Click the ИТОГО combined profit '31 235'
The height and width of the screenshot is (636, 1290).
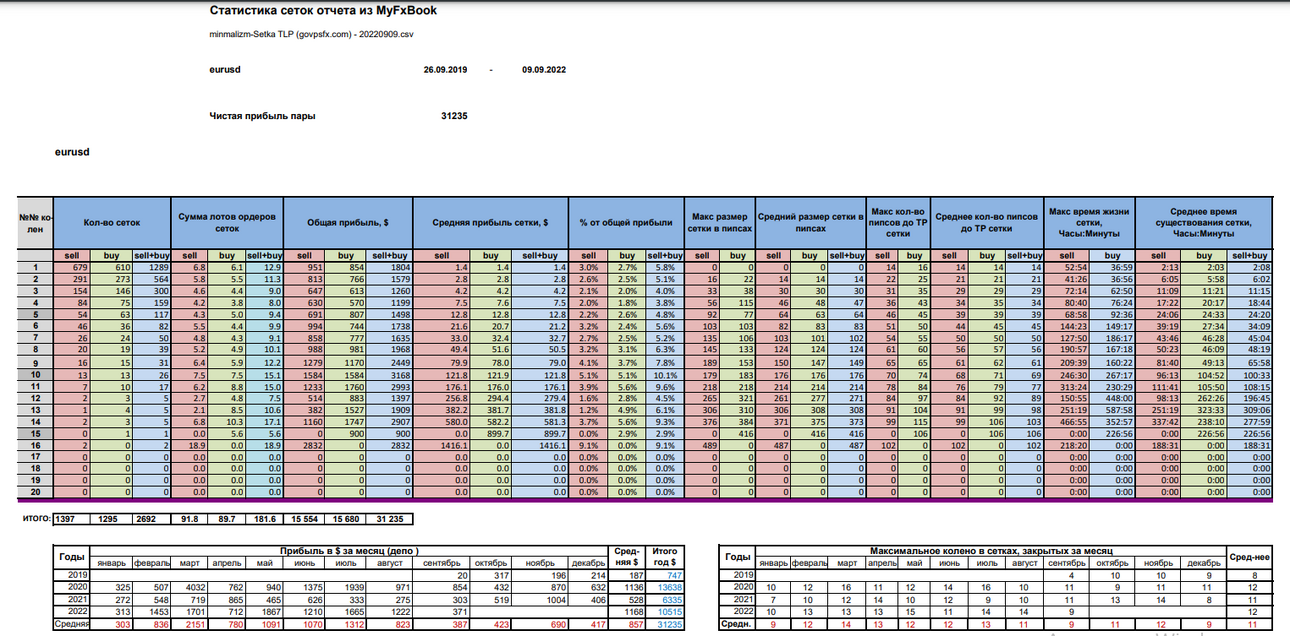pyautogui.click(x=391, y=519)
